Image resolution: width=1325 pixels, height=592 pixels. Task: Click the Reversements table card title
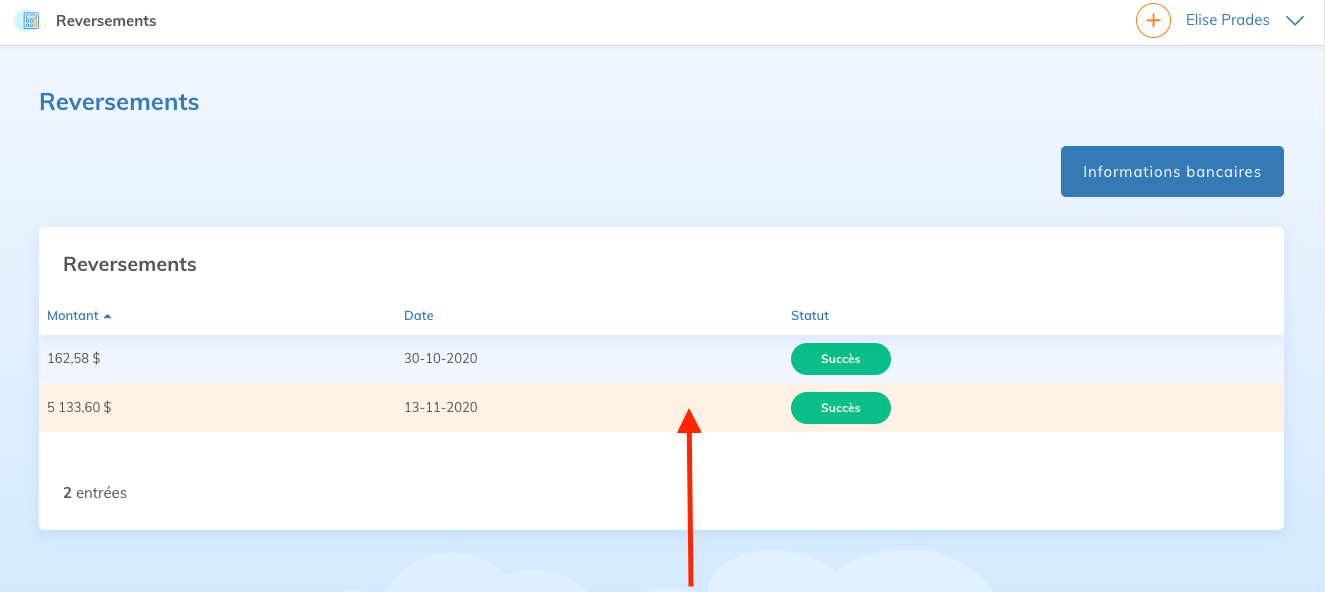coord(130,265)
